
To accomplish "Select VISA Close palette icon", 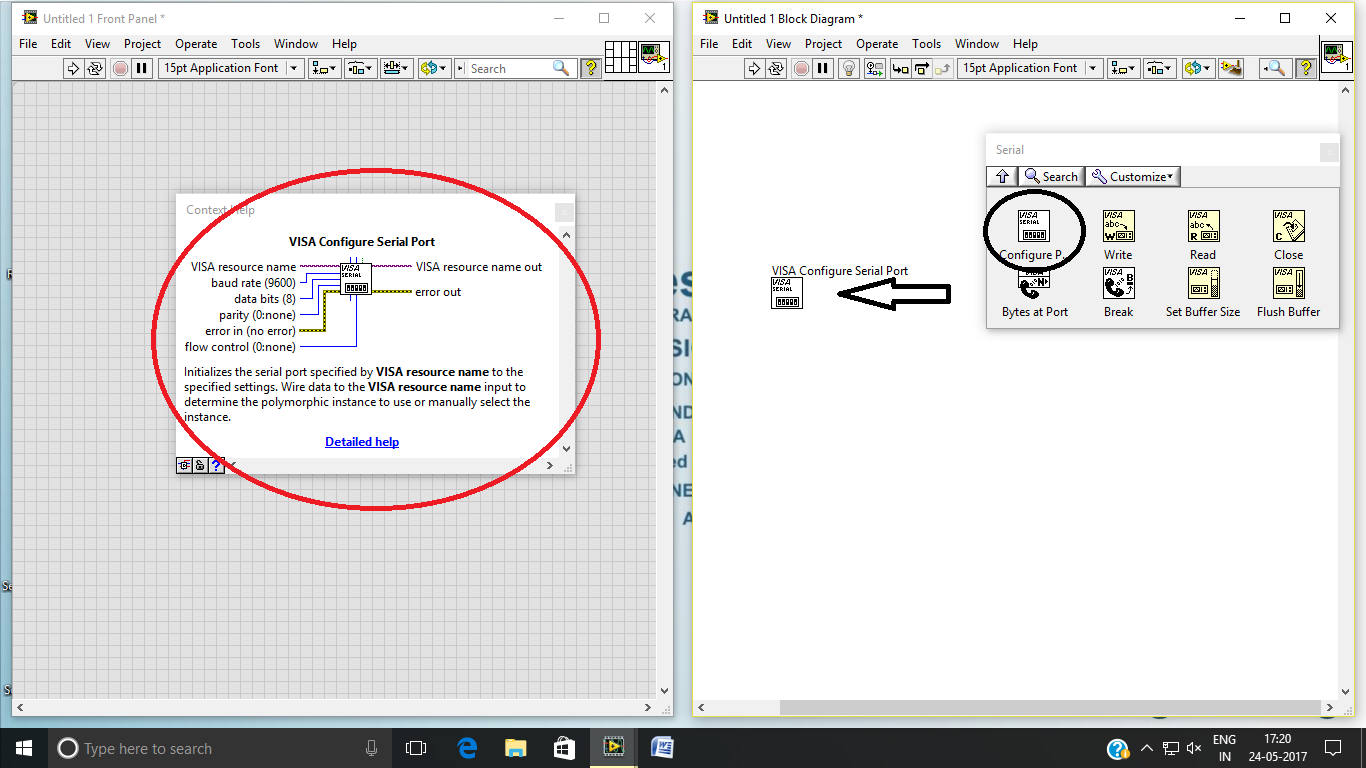I will [1288, 226].
